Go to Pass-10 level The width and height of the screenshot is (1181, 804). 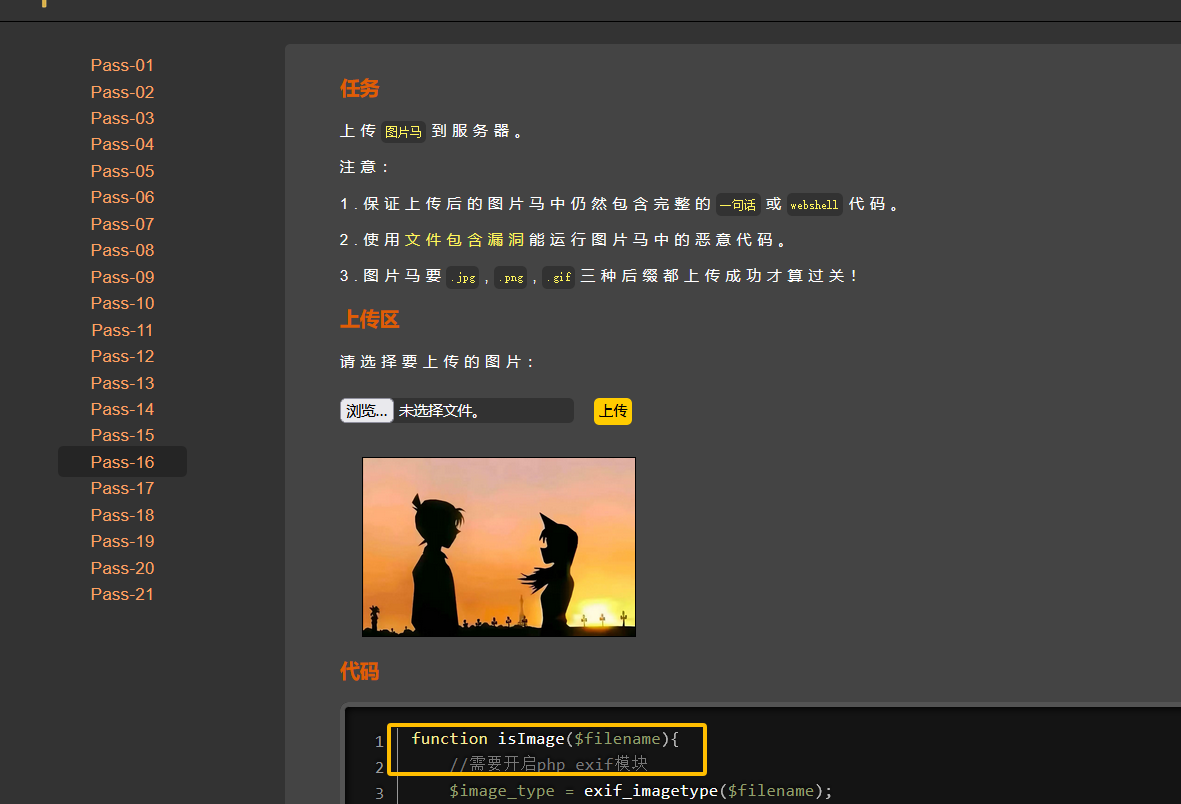122,303
